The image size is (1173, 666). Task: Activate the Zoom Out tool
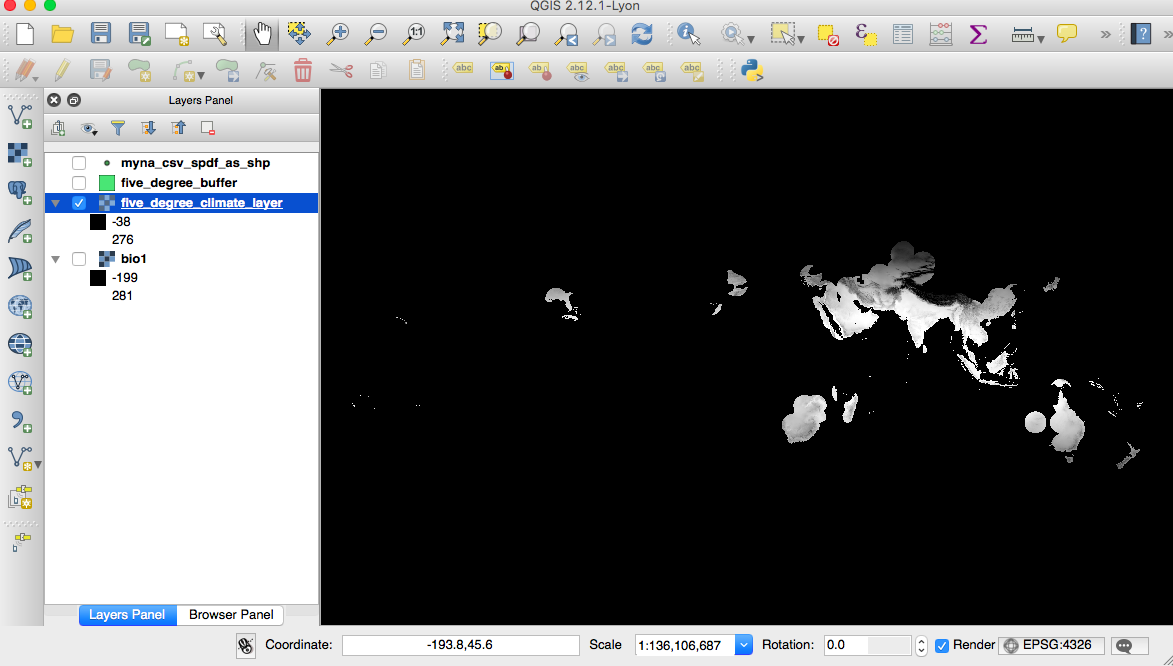(376, 34)
